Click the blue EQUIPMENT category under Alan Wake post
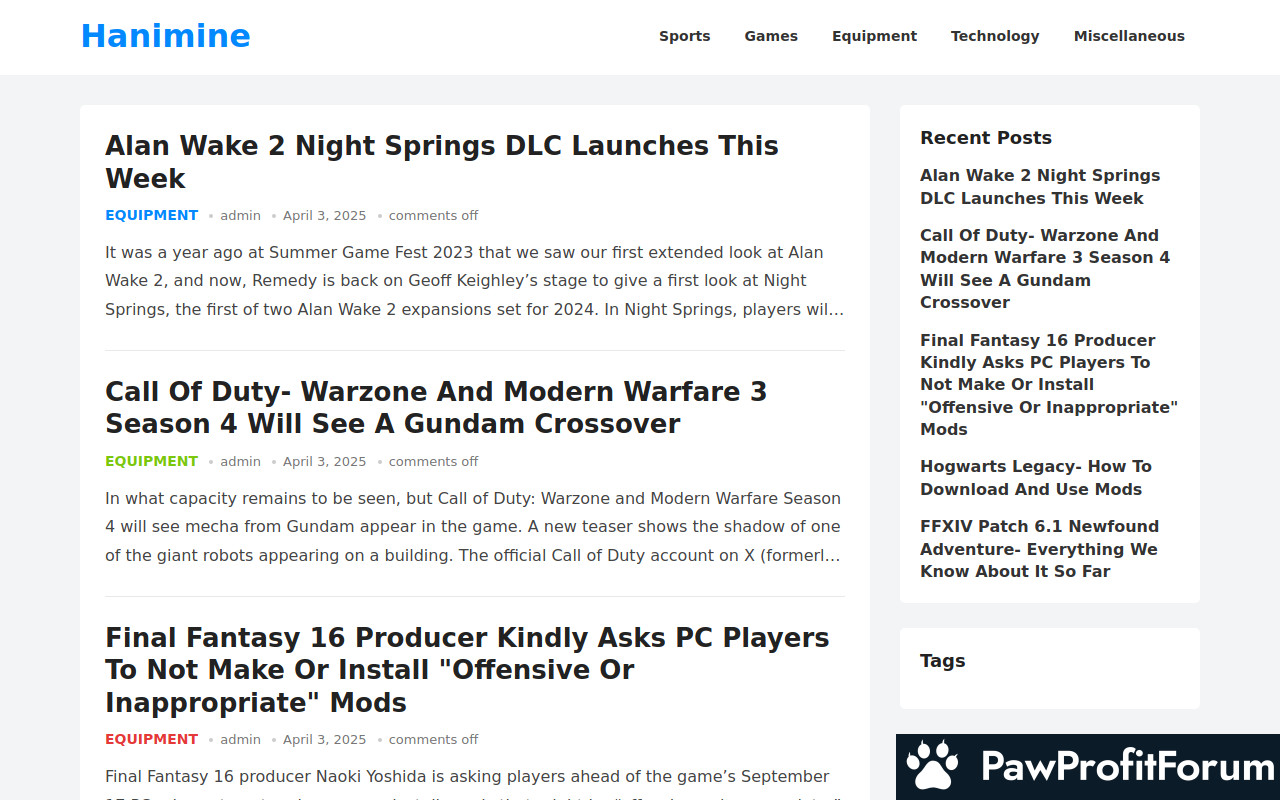 [151, 215]
